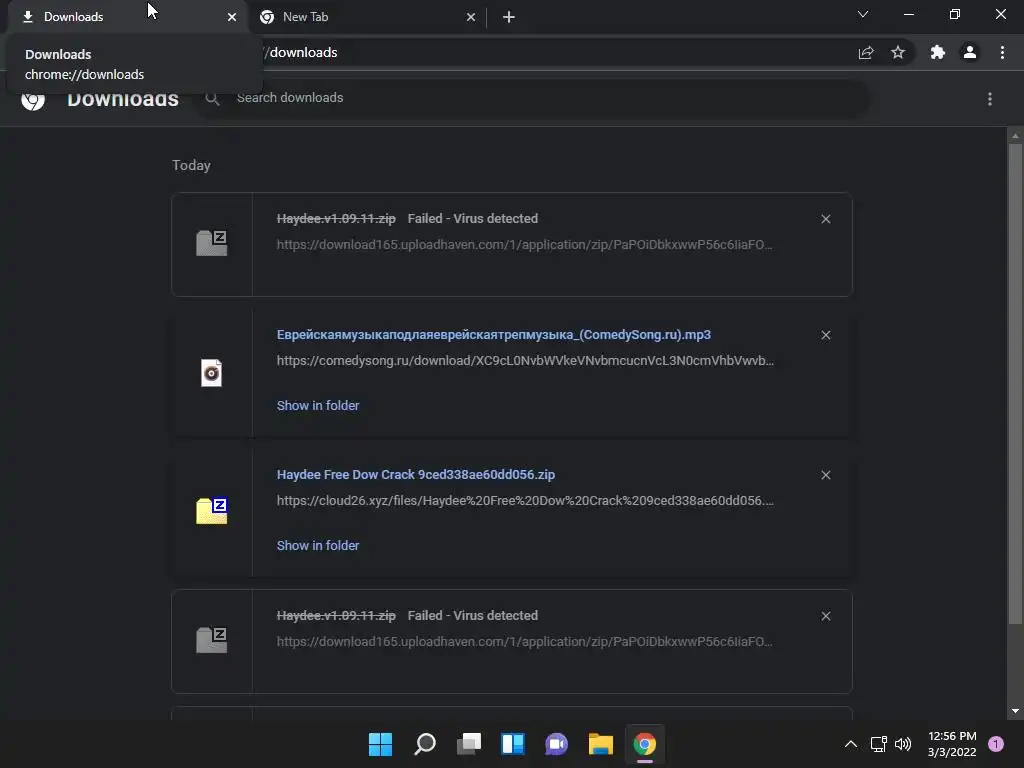Click the Chrome icon on the taskbar
Screen dimensions: 1024x768
point(645,744)
